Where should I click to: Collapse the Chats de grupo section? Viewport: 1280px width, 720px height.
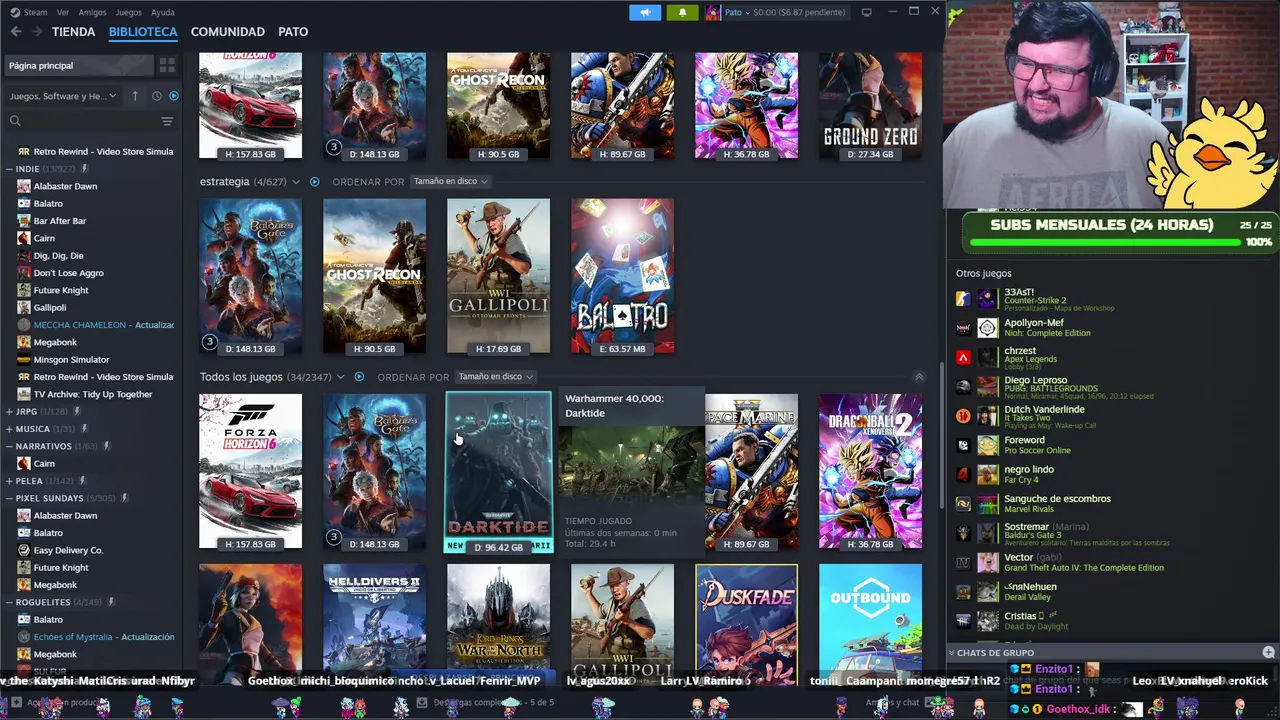click(952, 653)
